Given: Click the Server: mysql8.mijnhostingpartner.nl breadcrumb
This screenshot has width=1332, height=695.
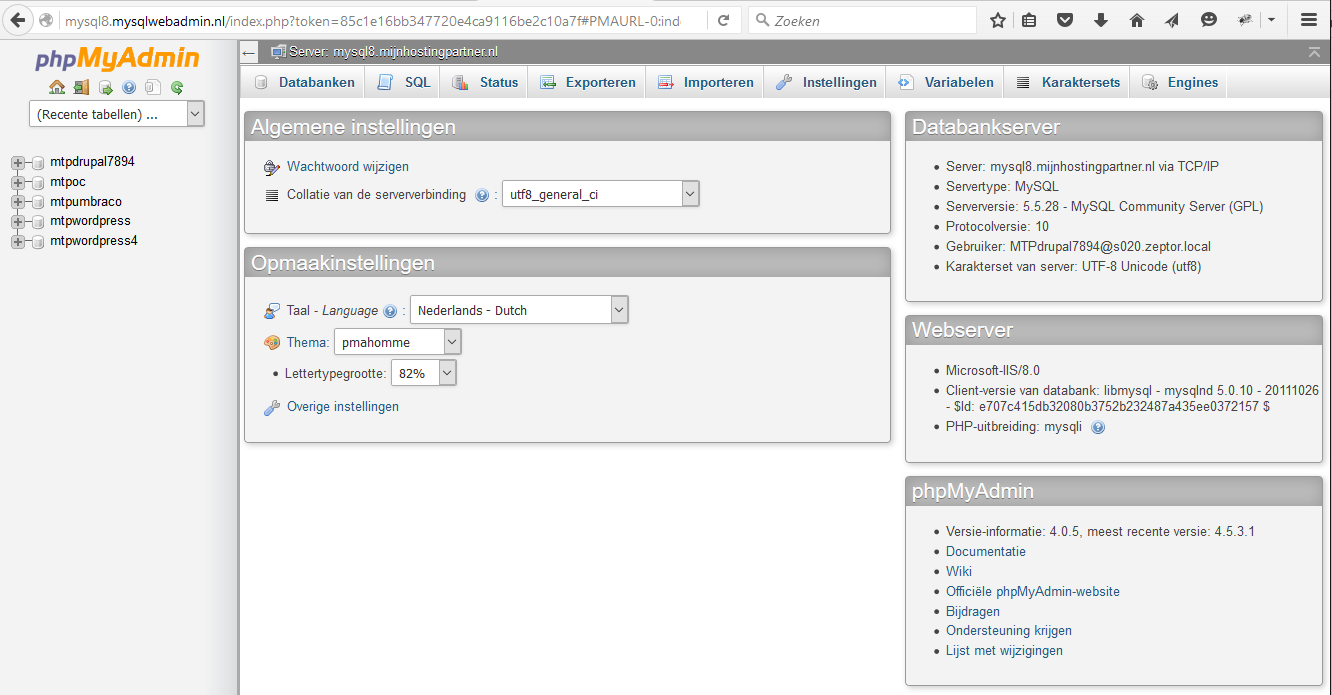Looking at the screenshot, I should pyautogui.click(x=393, y=52).
